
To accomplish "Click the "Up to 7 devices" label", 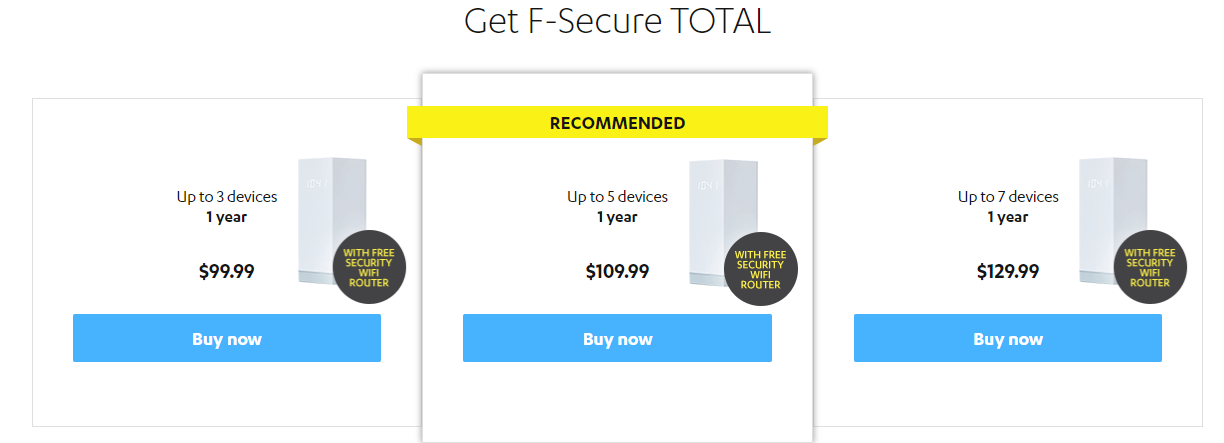I will point(1008,196).
